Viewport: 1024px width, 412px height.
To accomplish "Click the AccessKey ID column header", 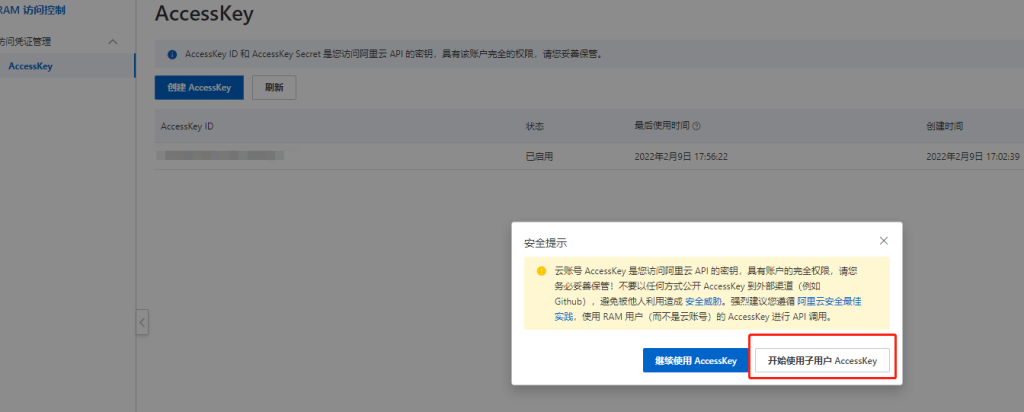I will (x=187, y=126).
